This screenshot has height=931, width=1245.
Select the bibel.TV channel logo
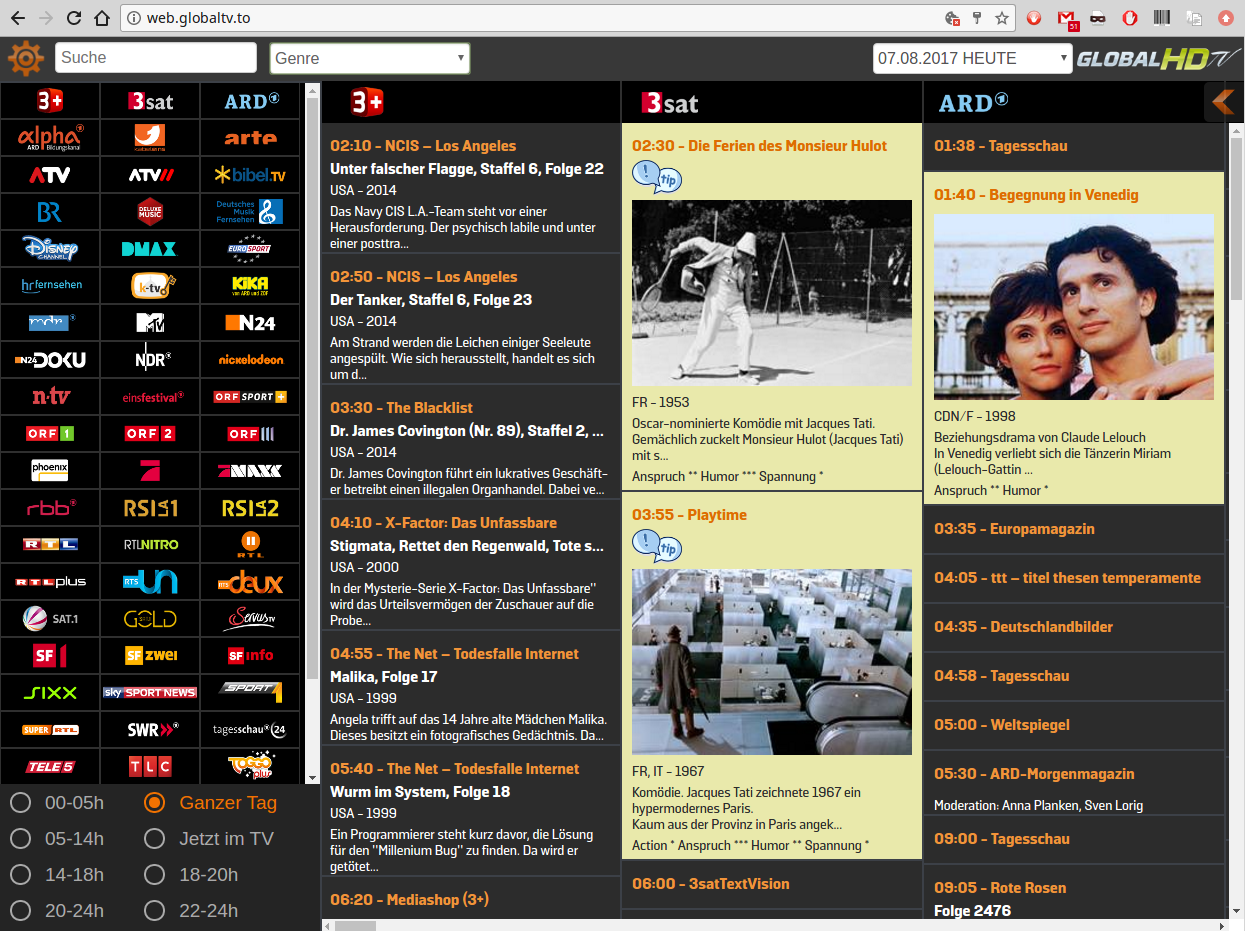coord(250,174)
